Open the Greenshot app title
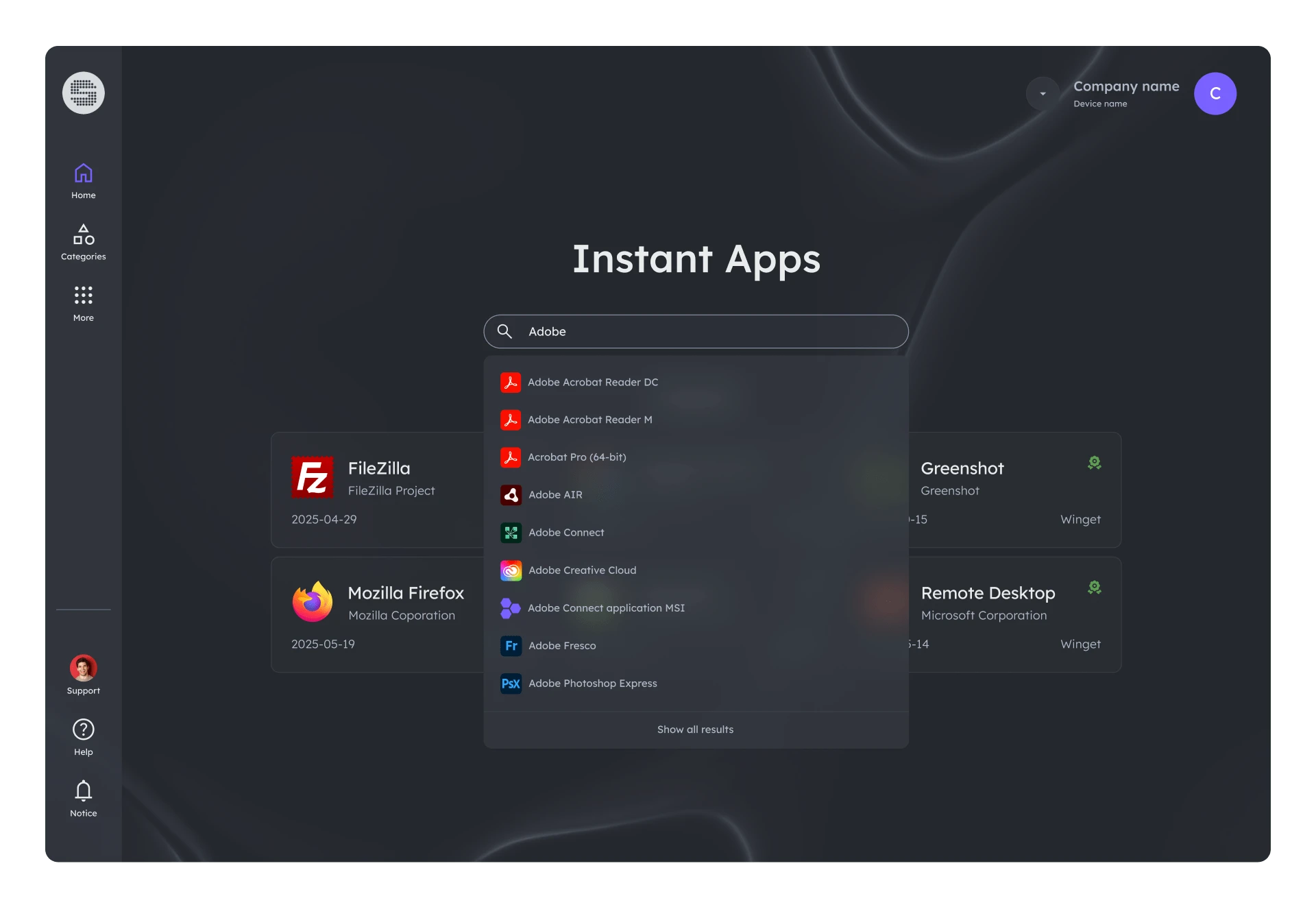The width and height of the screenshot is (1316, 905). [x=962, y=468]
